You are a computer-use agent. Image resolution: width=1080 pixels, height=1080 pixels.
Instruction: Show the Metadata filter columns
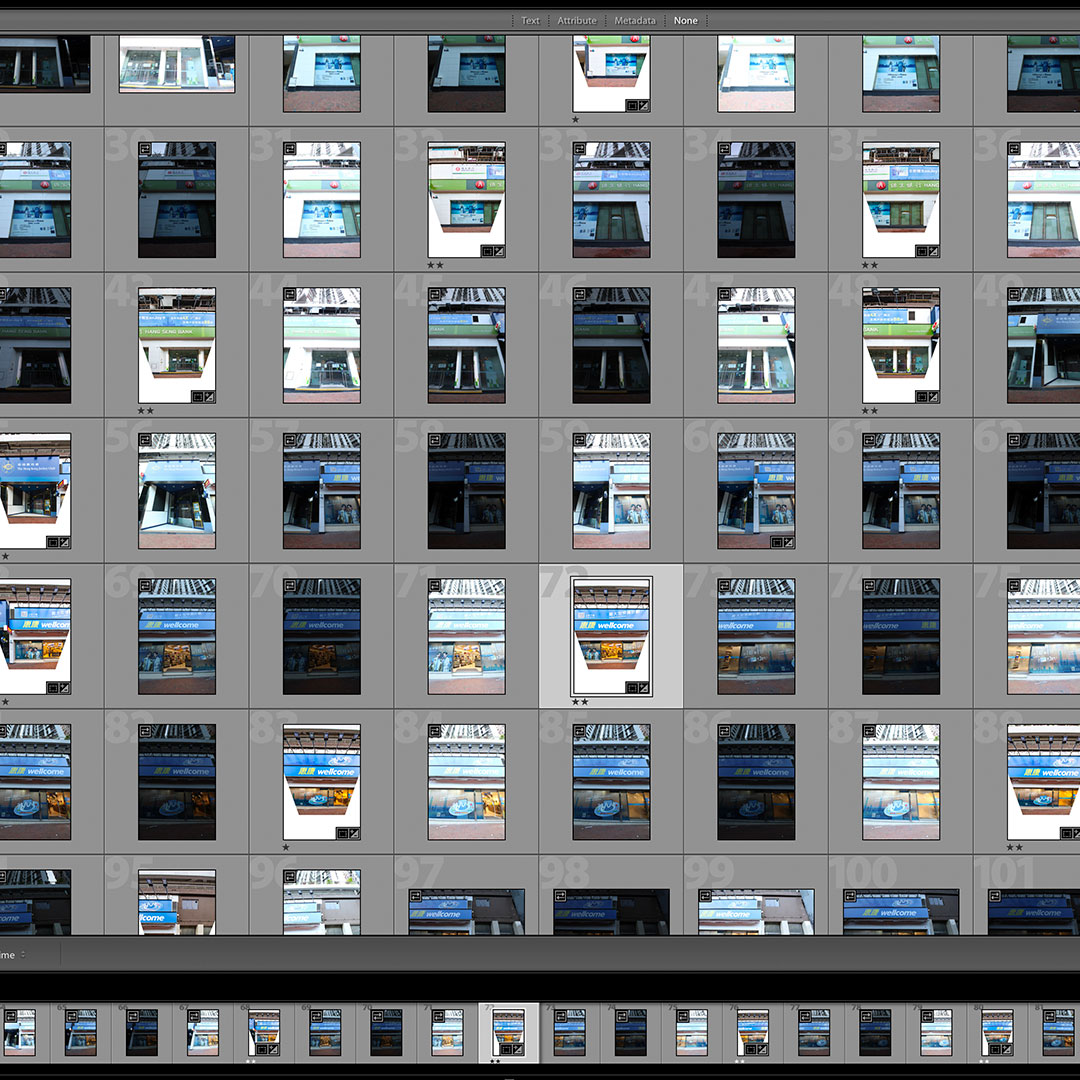(x=635, y=20)
